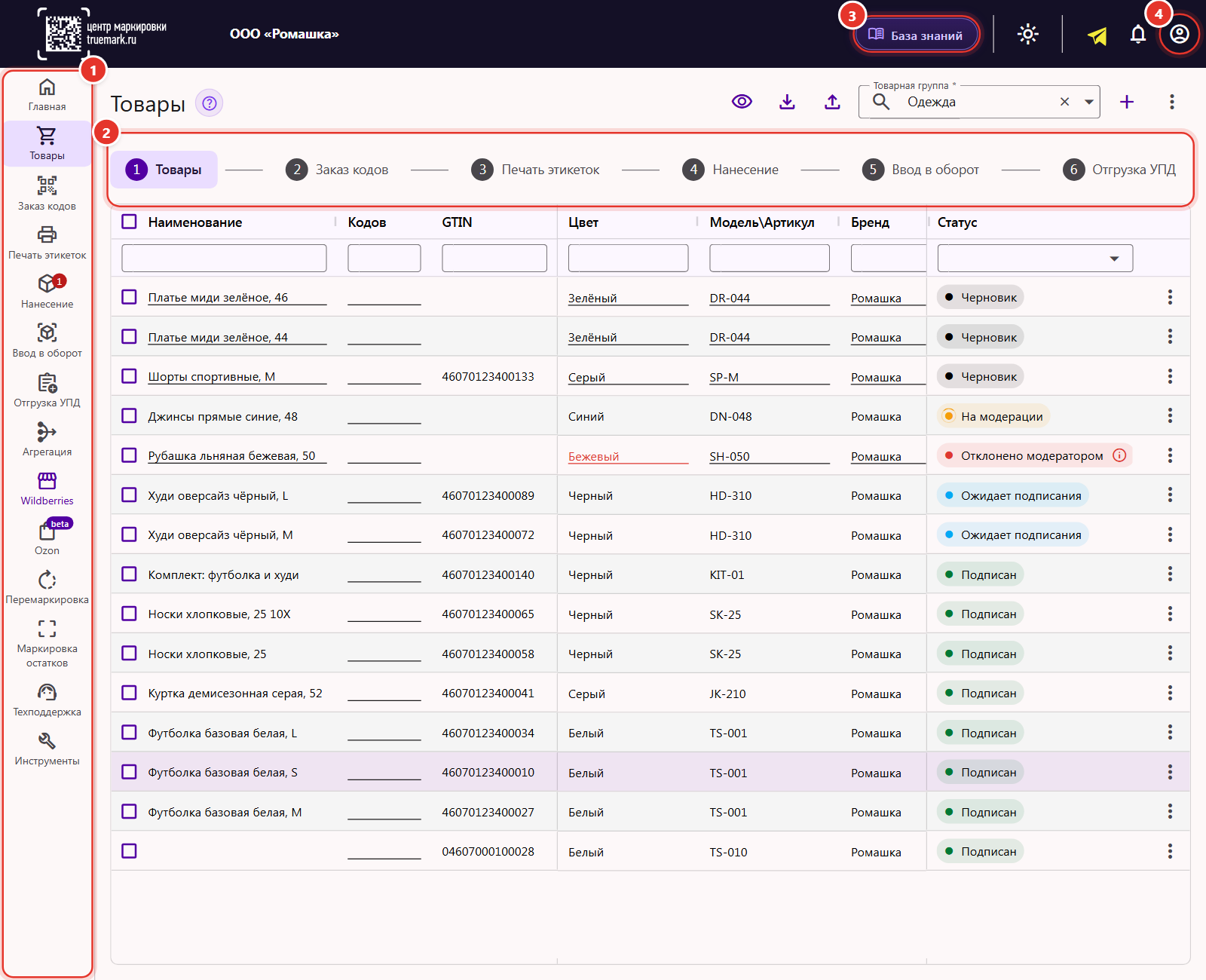
Task: Open page-level three-dot menu
Action: (1172, 102)
